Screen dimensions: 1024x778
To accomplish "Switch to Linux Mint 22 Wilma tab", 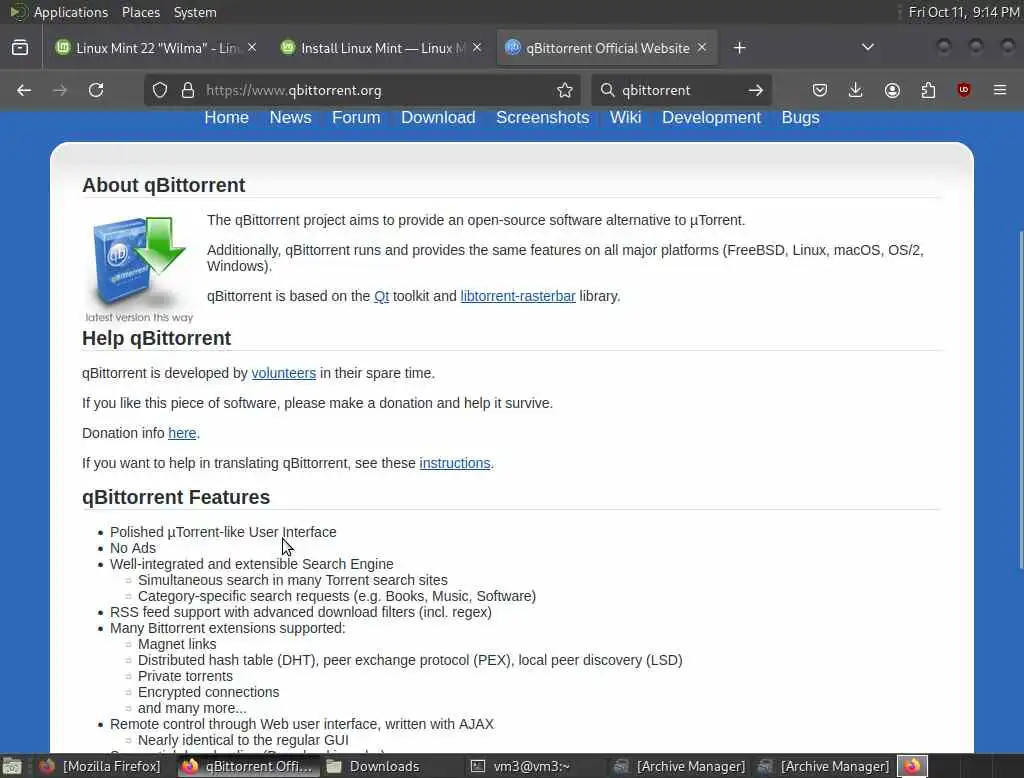I will pyautogui.click(x=155, y=48).
